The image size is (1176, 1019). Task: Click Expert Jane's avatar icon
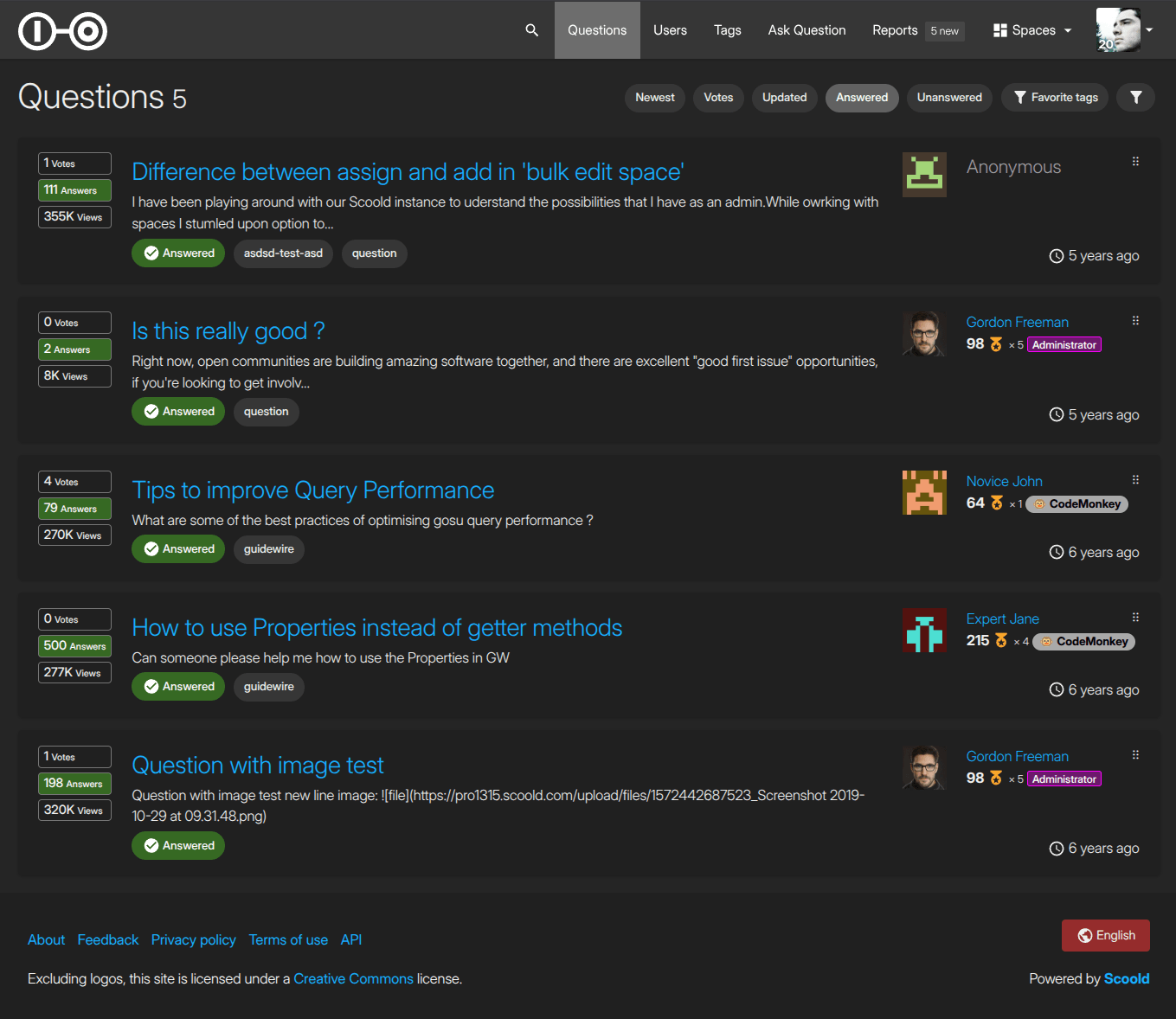pos(924,631)
